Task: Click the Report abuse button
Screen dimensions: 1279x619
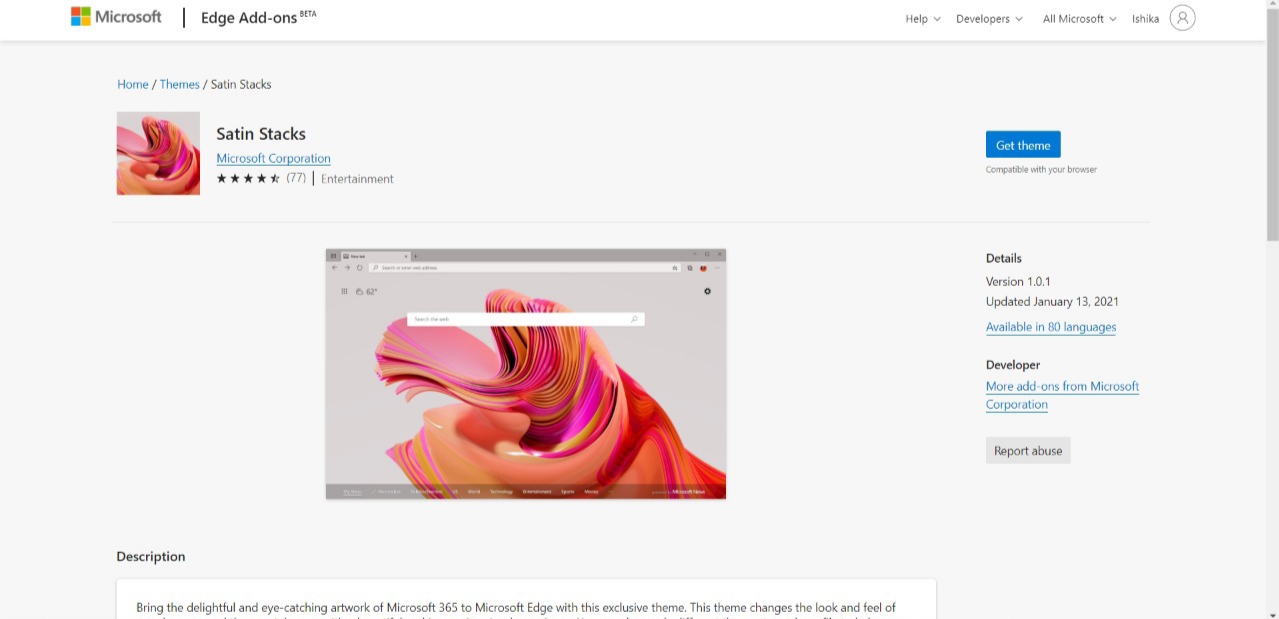Action: [1028, 450]
